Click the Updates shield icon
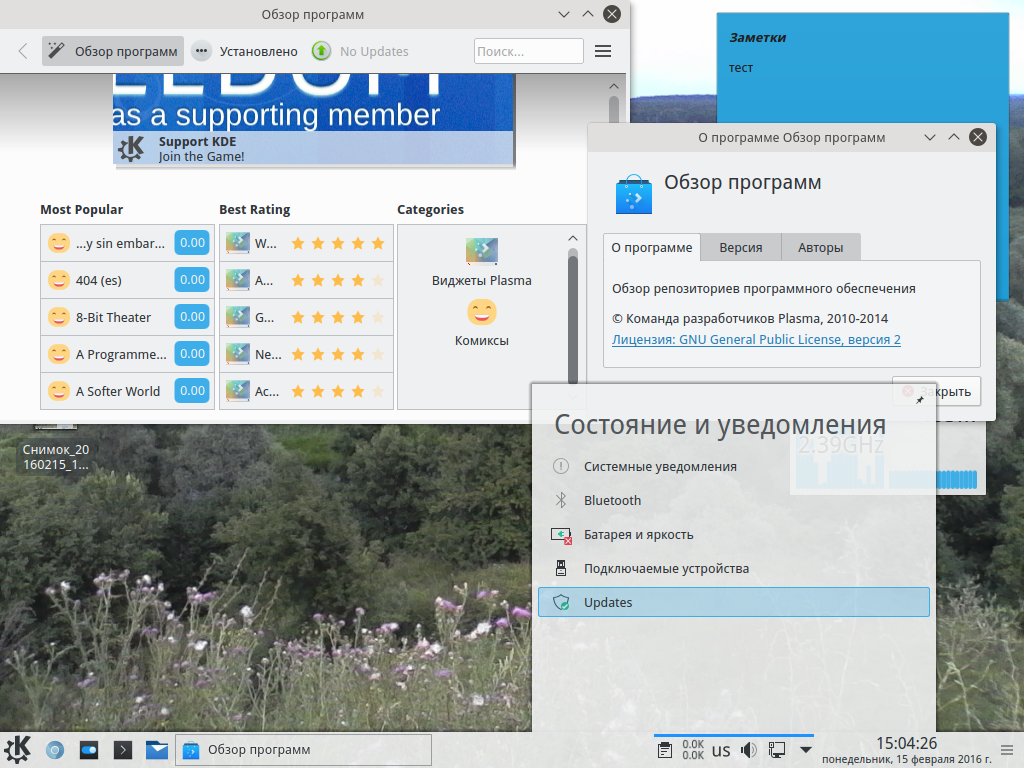This screenshot has height=768, width=1024. [561, 602]
